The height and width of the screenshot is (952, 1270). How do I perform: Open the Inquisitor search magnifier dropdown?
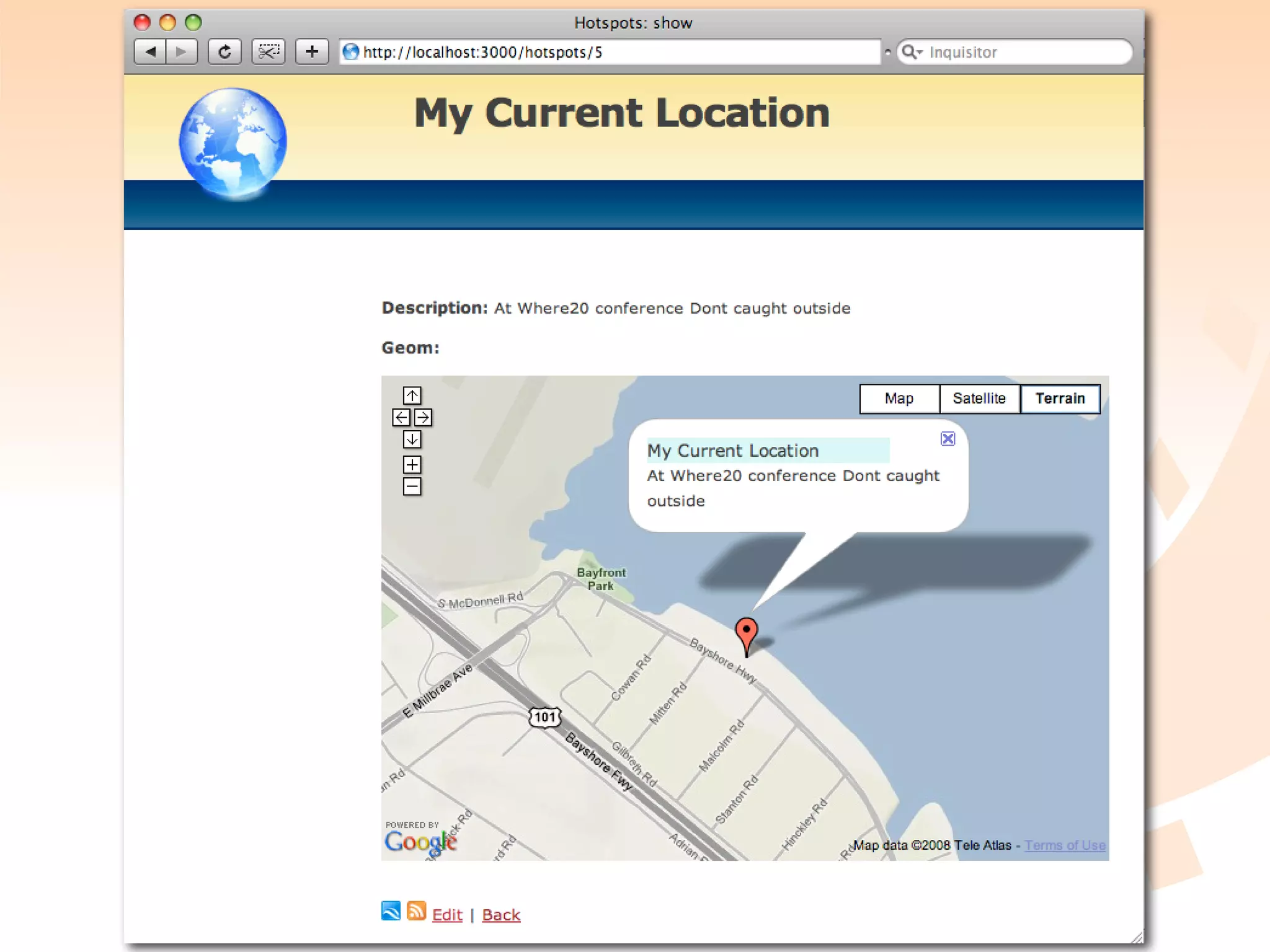tap(912, 52)
